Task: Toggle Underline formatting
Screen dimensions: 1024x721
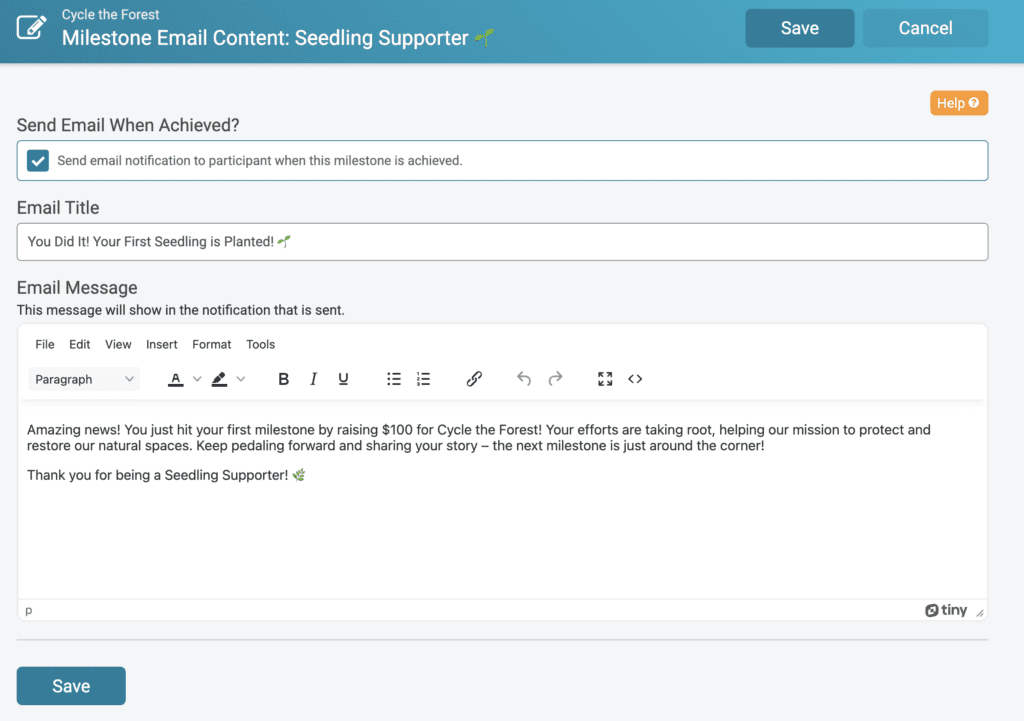Action: (343, 379)
